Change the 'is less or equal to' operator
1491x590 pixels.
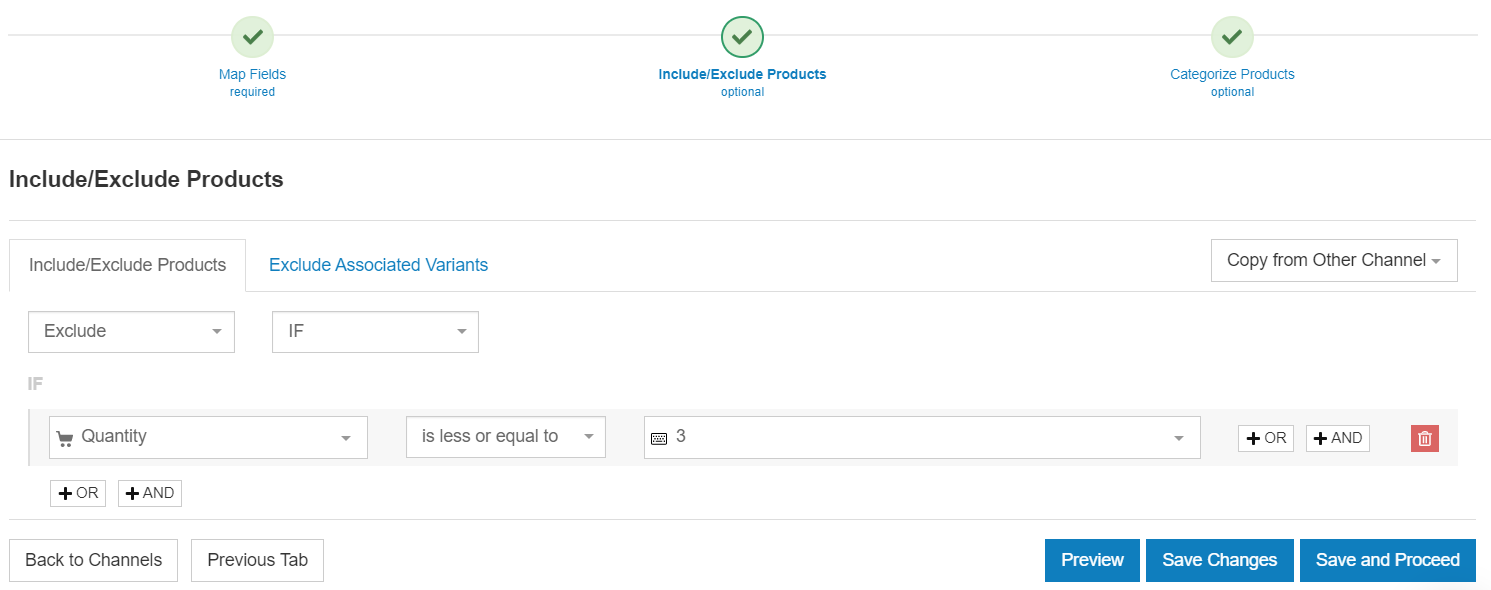coord(505,437)
